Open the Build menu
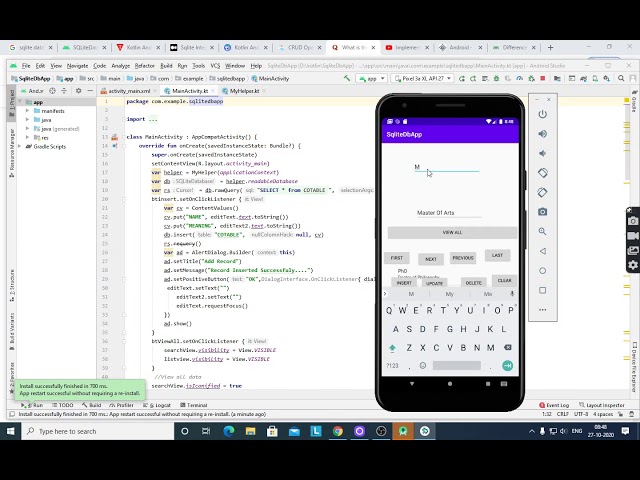 [x=166, y=66]
